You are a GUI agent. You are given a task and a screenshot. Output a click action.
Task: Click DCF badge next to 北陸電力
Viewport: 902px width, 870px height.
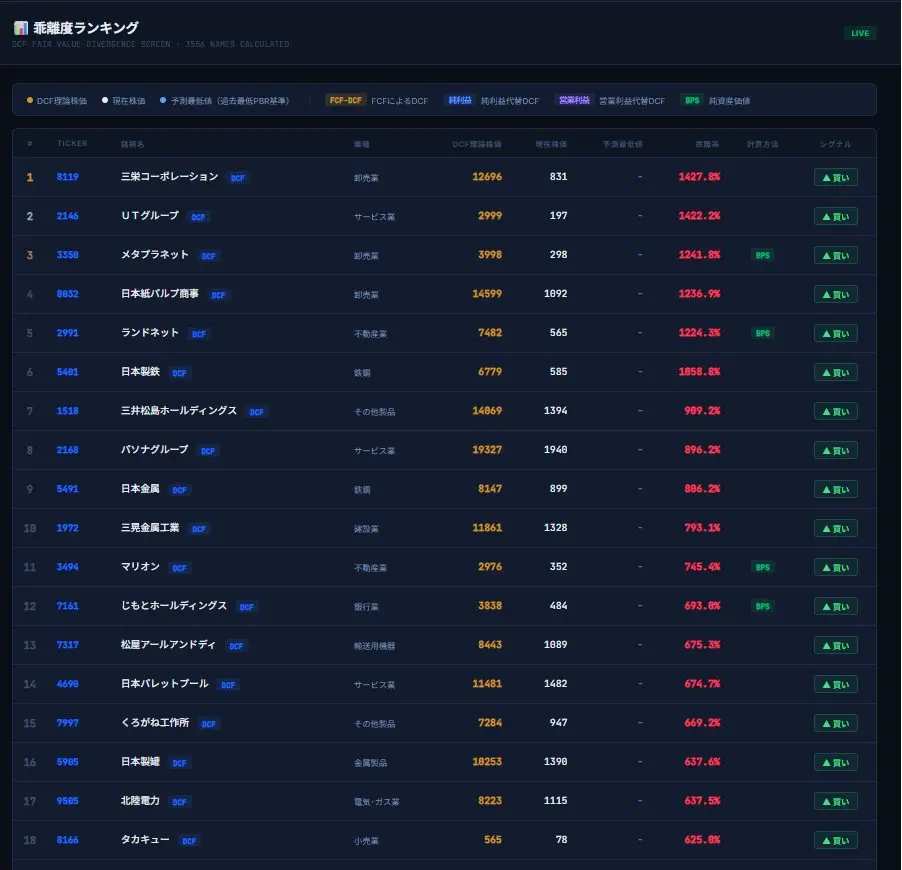[x=179, y=802]
